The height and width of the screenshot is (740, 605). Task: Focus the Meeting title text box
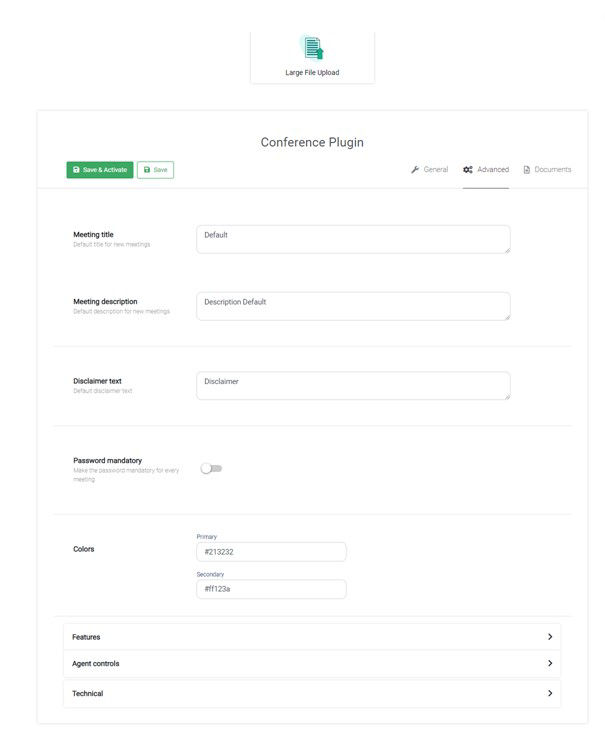[353, 239]
